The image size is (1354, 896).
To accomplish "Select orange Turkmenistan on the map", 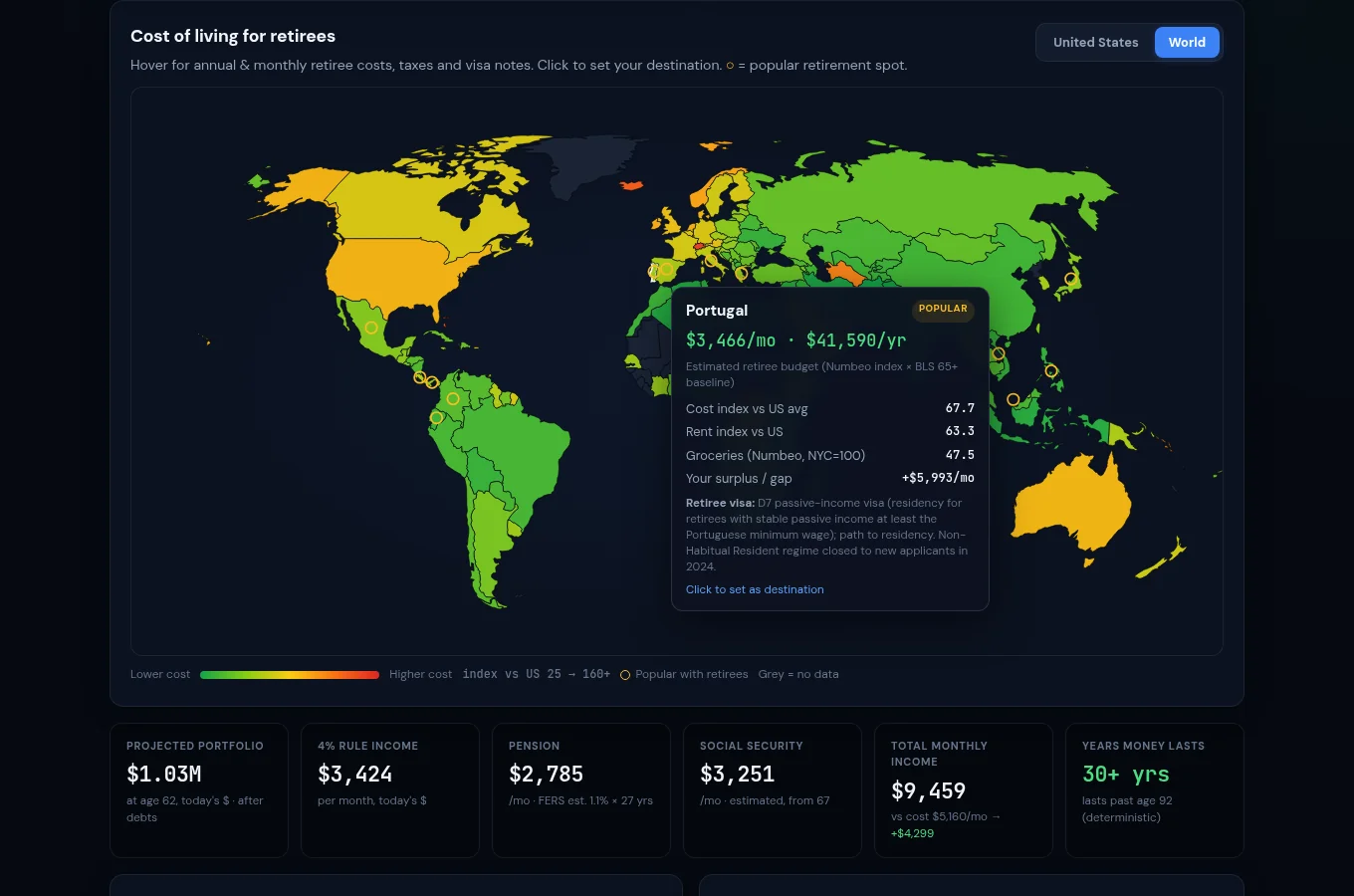I will [846, 273].
